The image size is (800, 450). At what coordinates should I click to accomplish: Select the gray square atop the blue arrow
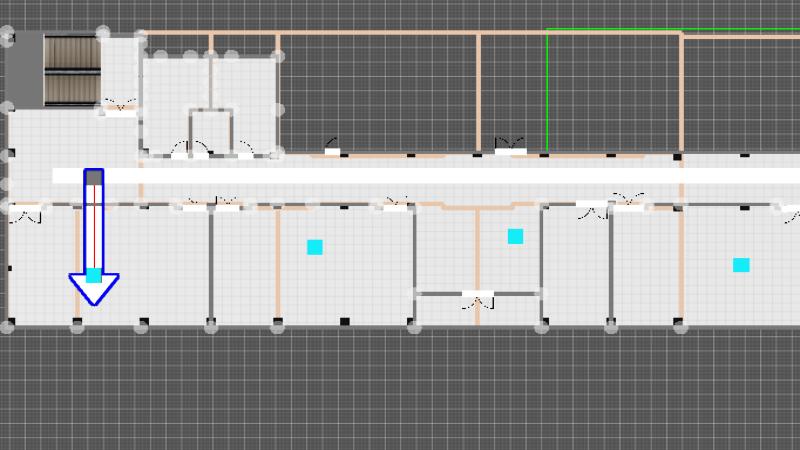[93, 178]
